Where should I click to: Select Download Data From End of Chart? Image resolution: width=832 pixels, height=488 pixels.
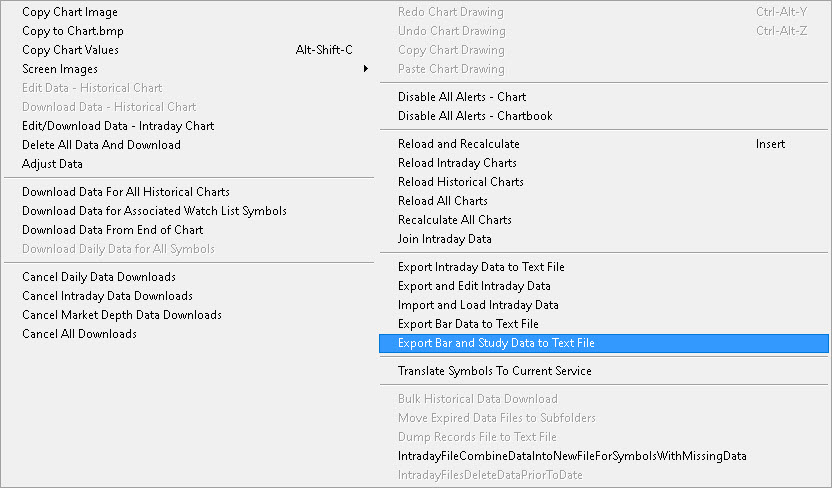click(113, 230)
